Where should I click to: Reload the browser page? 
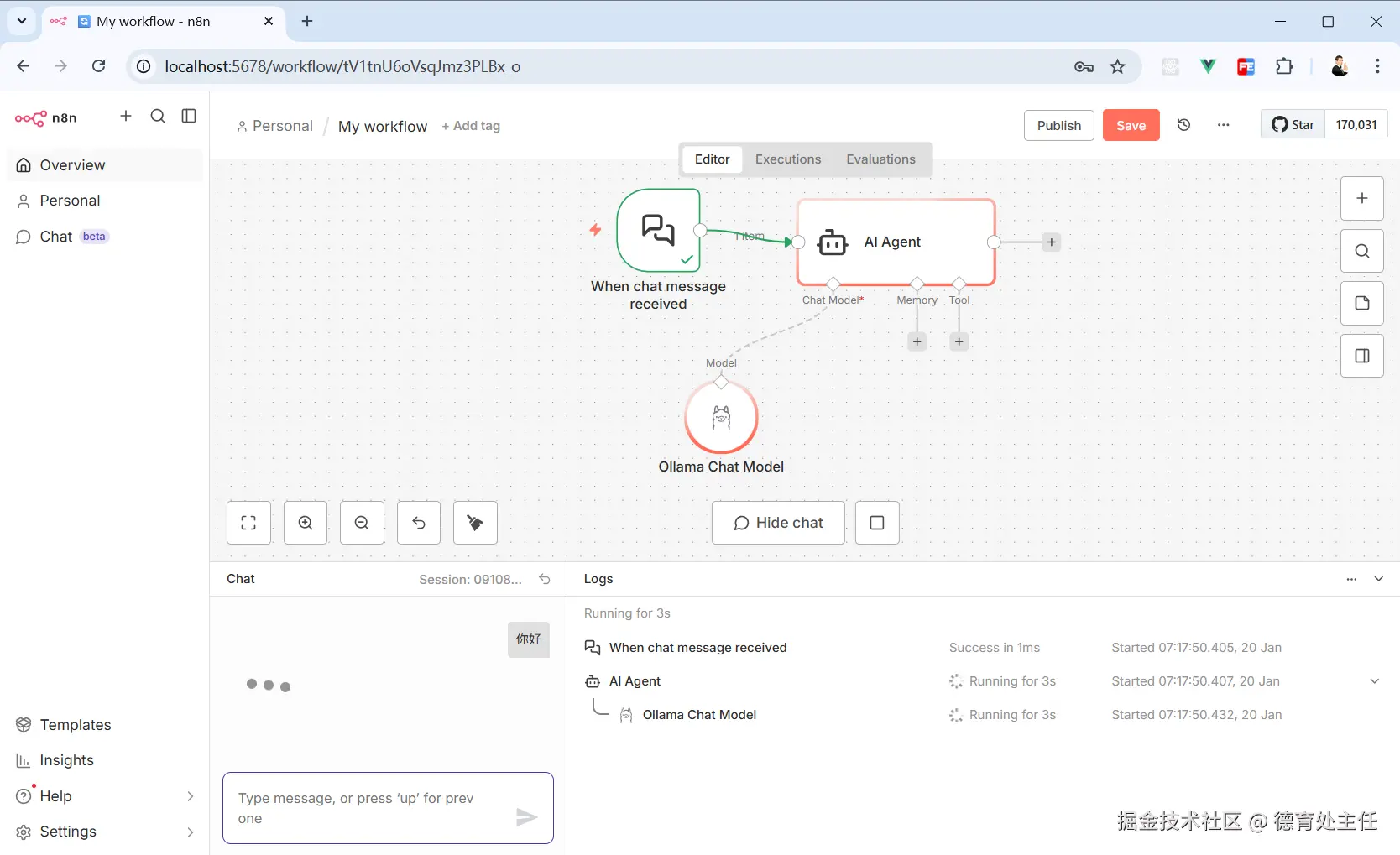(99, 66)
